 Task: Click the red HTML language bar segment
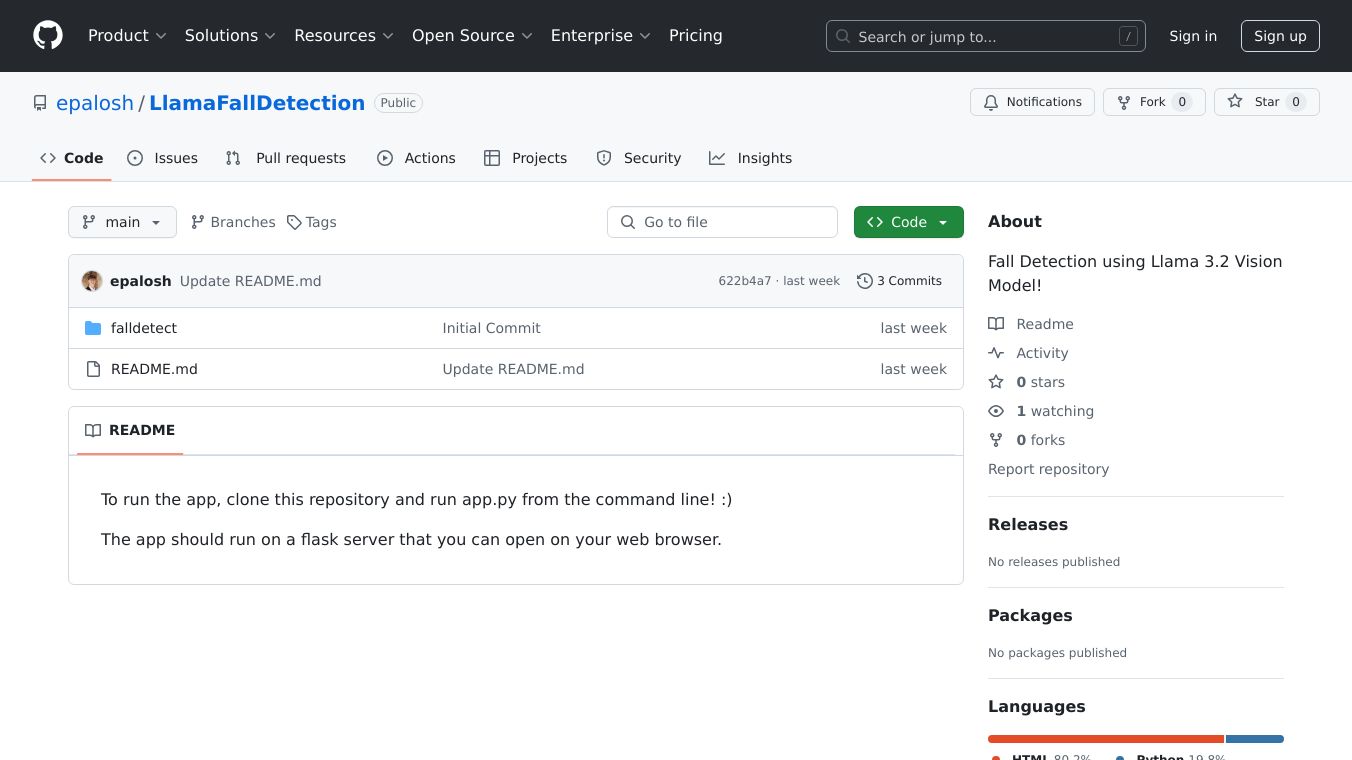pos(1105,739)
